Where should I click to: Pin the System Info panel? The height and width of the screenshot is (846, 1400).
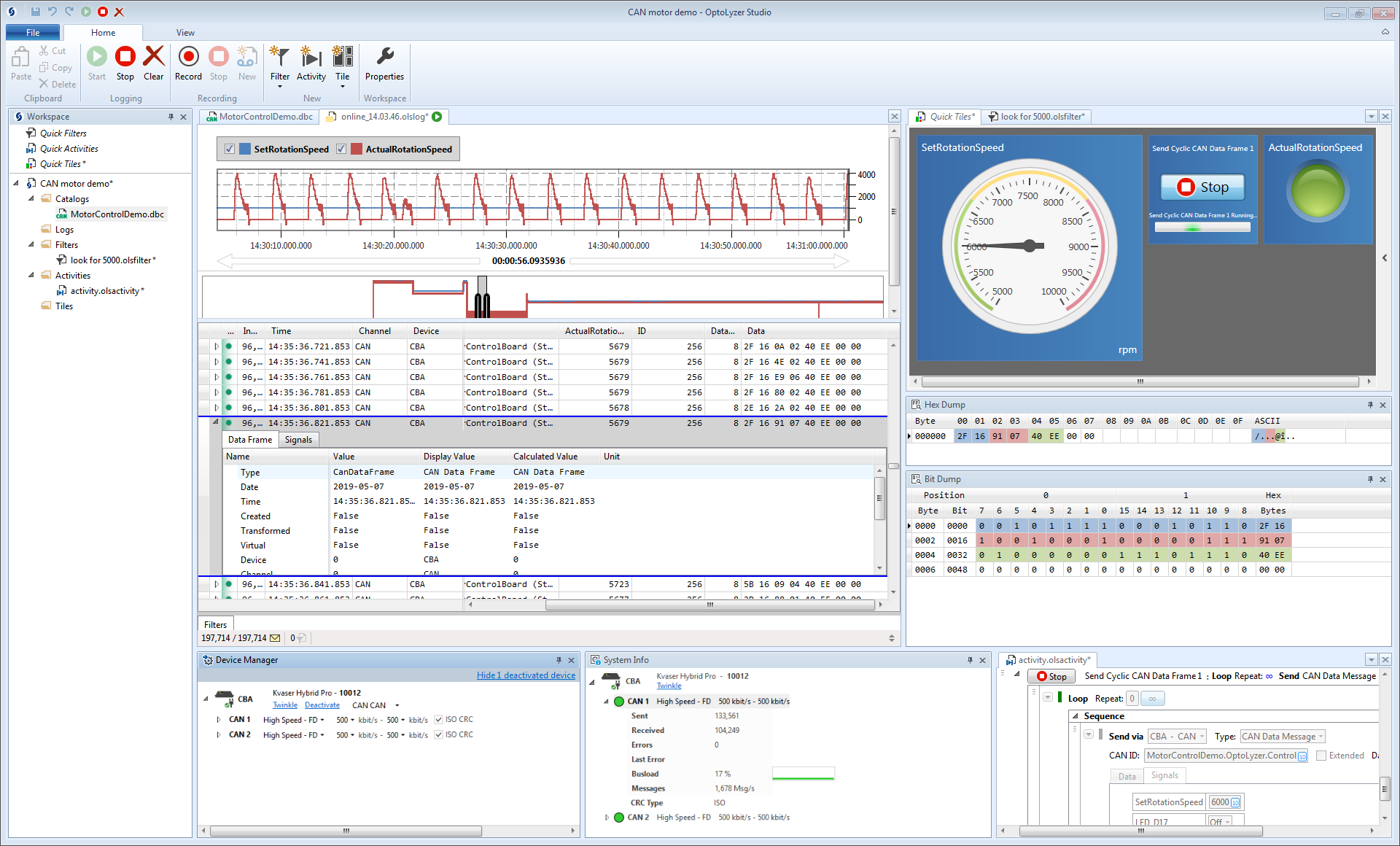coord(970,660)
